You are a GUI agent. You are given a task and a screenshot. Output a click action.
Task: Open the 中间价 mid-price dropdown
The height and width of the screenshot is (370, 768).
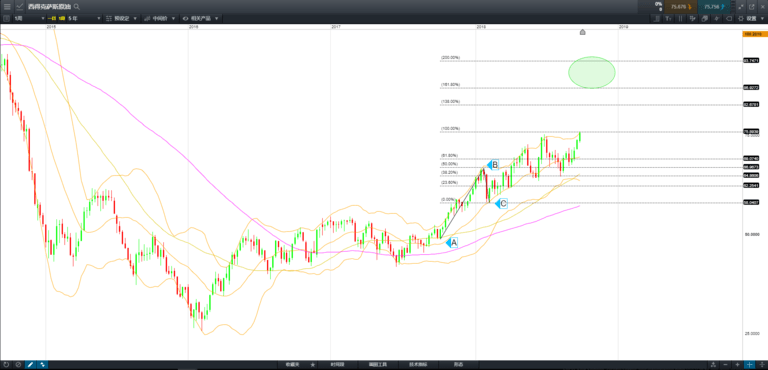(x=160, y=18)
